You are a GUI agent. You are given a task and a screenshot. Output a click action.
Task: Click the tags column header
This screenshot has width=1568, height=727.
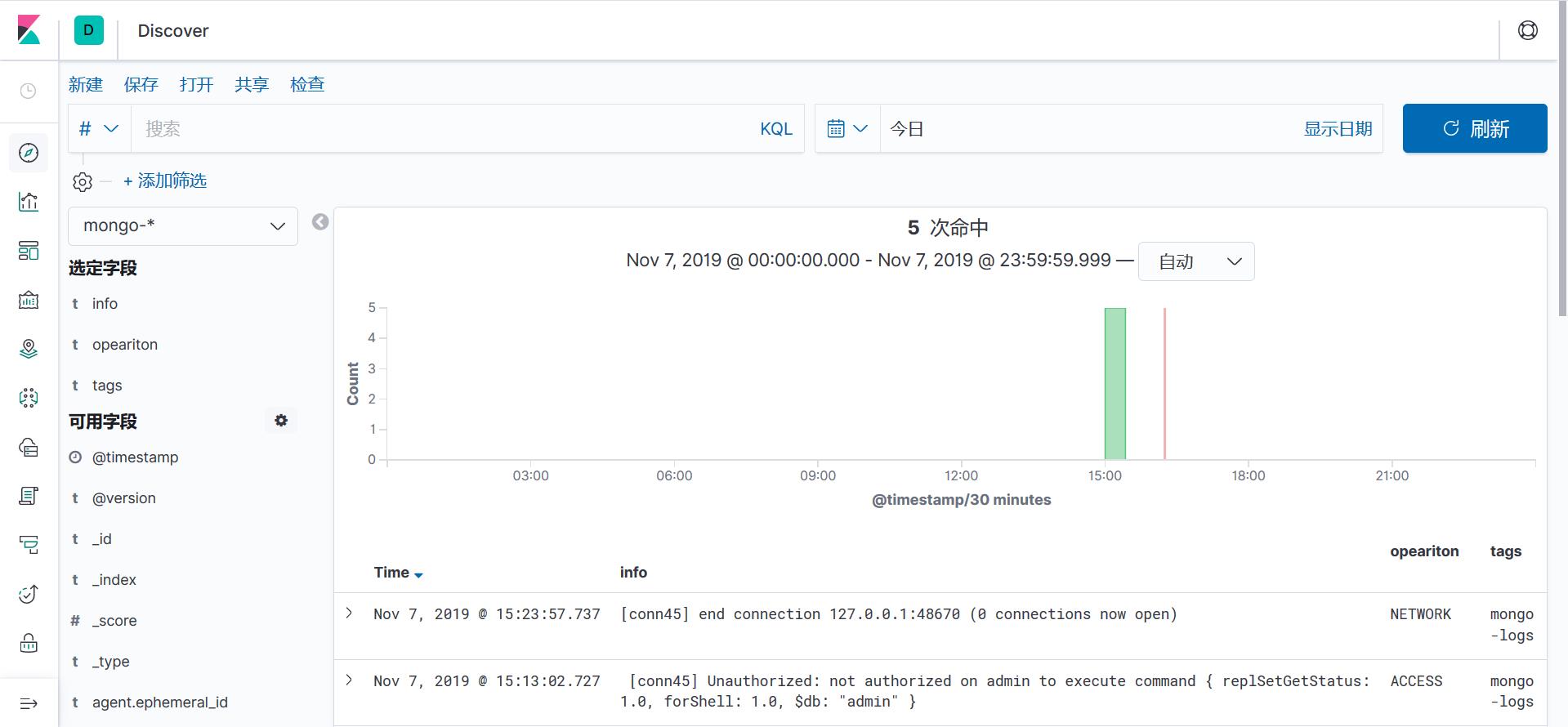click(1505, 551)
